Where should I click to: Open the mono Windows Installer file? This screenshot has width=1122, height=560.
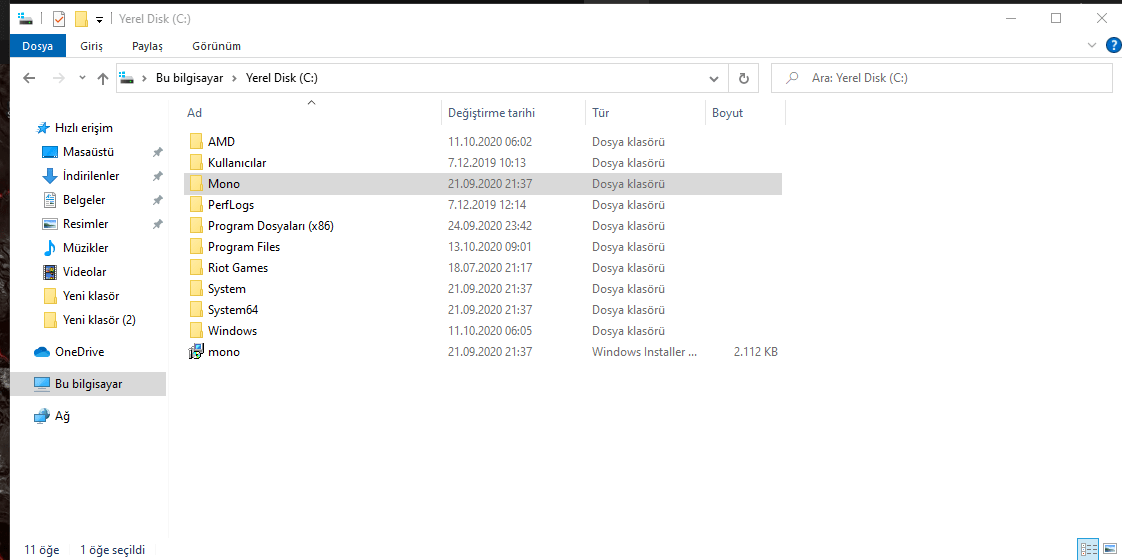click(224, 352)
